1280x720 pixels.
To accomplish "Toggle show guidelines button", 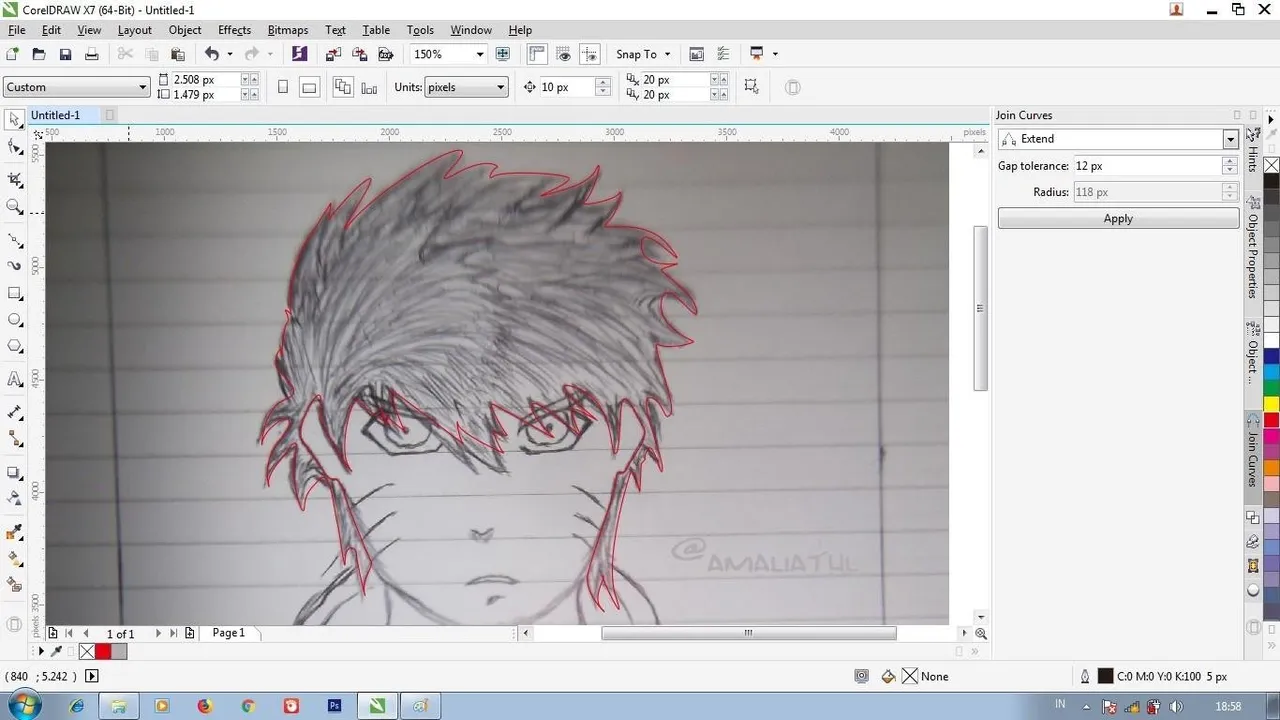I will (x=590, y=54).
